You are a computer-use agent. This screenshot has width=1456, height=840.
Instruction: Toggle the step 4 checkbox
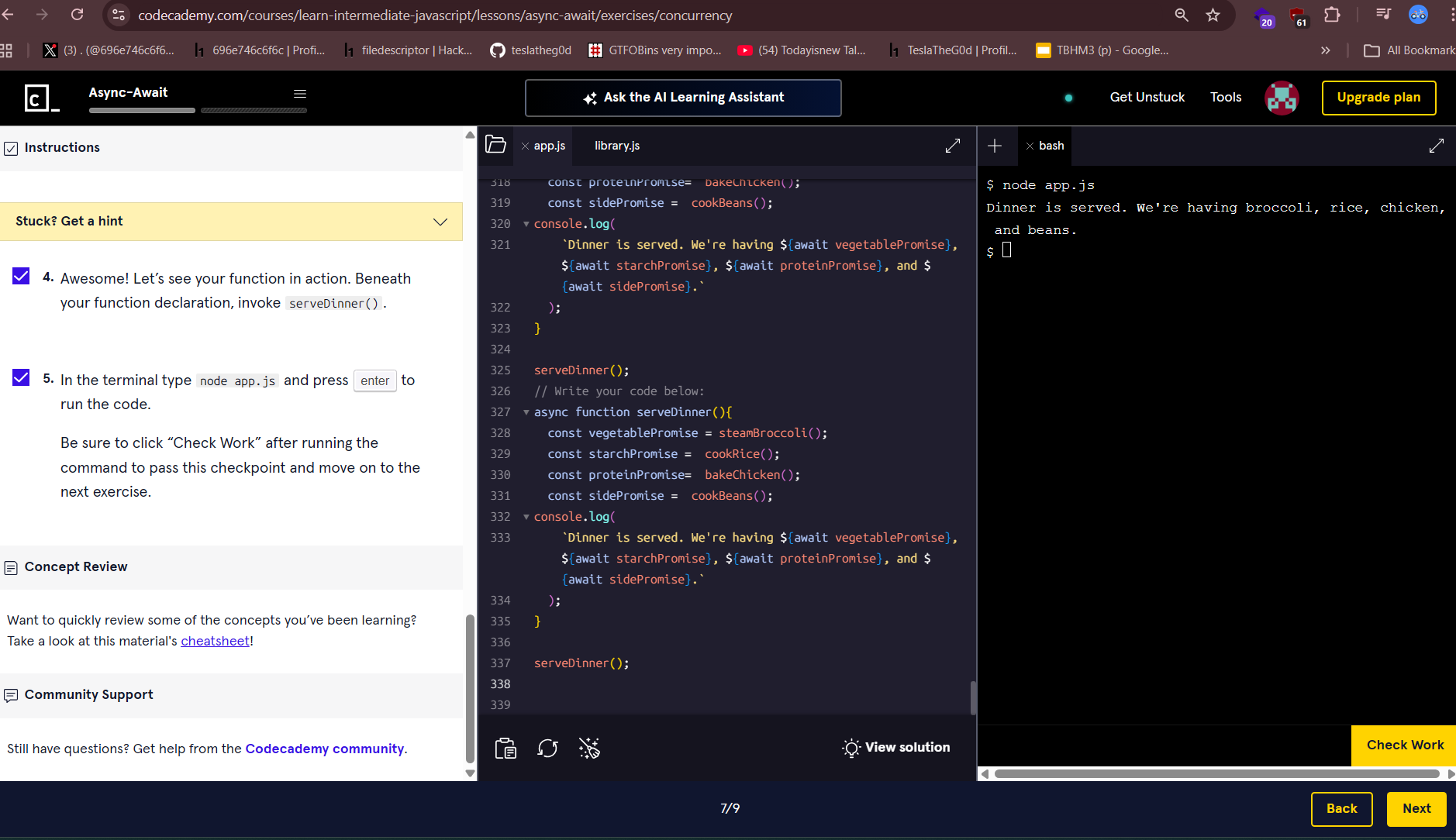point(21,277)
